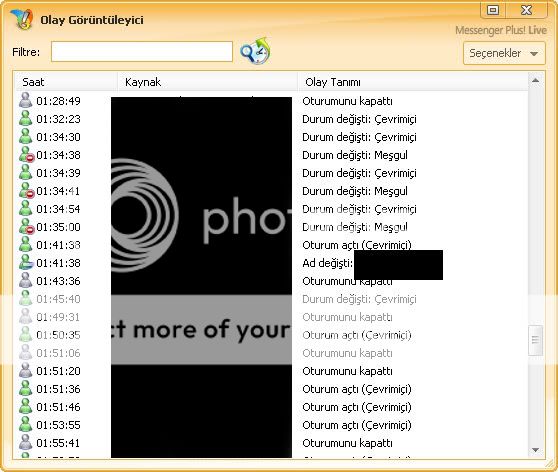Click 'Oturumunu kapattı' at 01:55:41
This screenshot has width=558, height=472.
coord(347,443)
